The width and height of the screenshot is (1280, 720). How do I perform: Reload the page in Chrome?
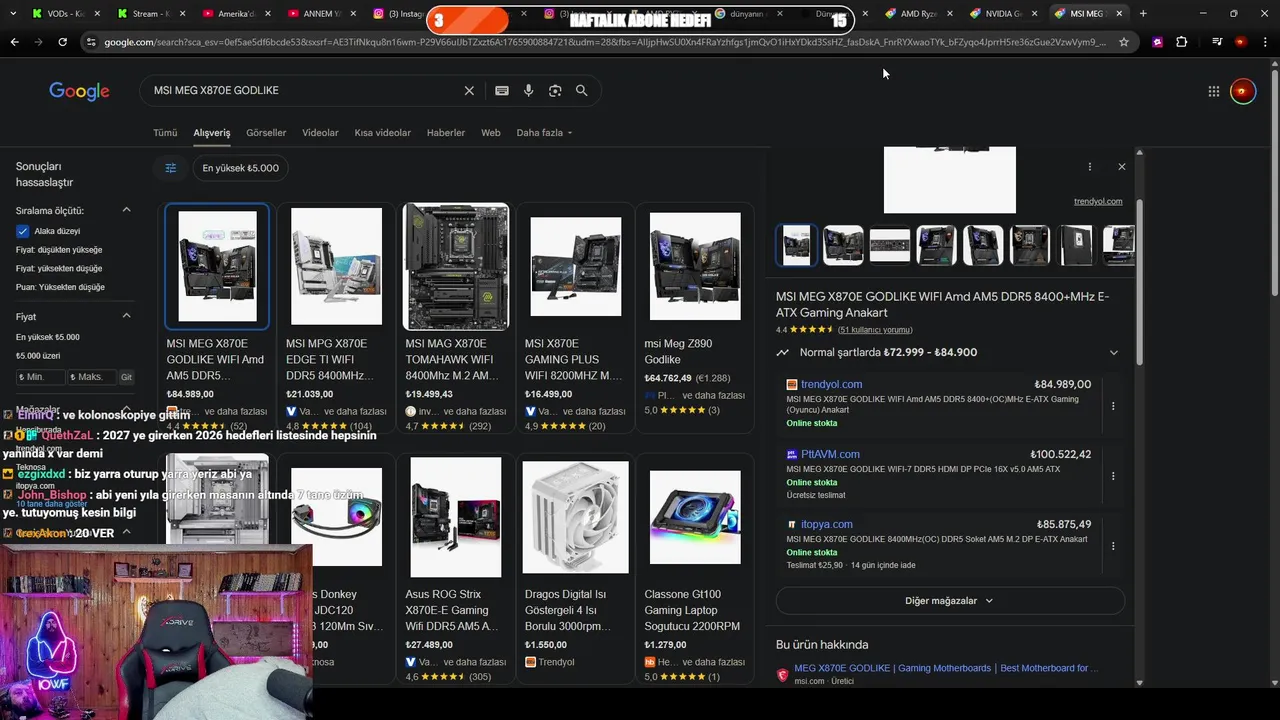(x=62, y=42)
